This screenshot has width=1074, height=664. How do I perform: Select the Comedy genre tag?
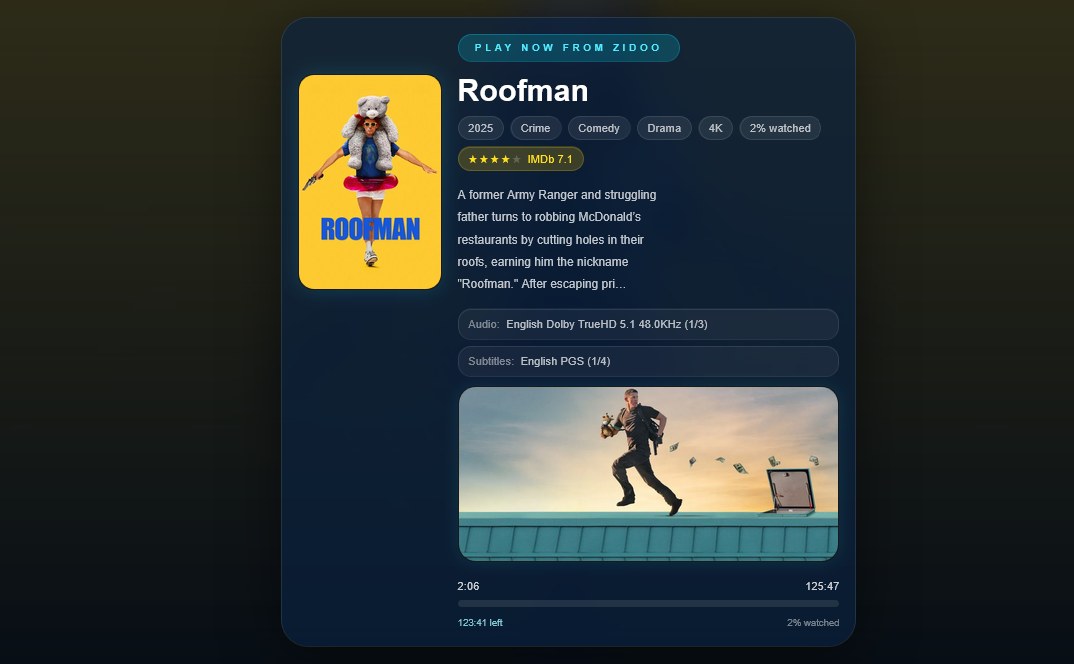coord(599,128)
